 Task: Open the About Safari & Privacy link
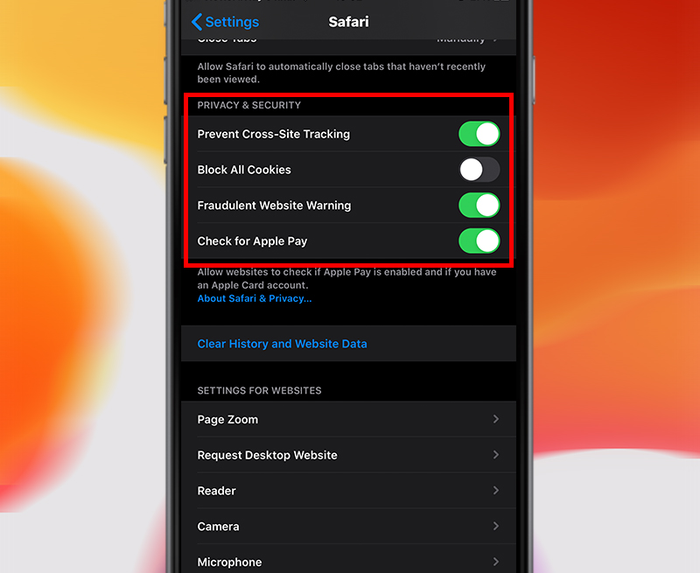tap(254, 299)
